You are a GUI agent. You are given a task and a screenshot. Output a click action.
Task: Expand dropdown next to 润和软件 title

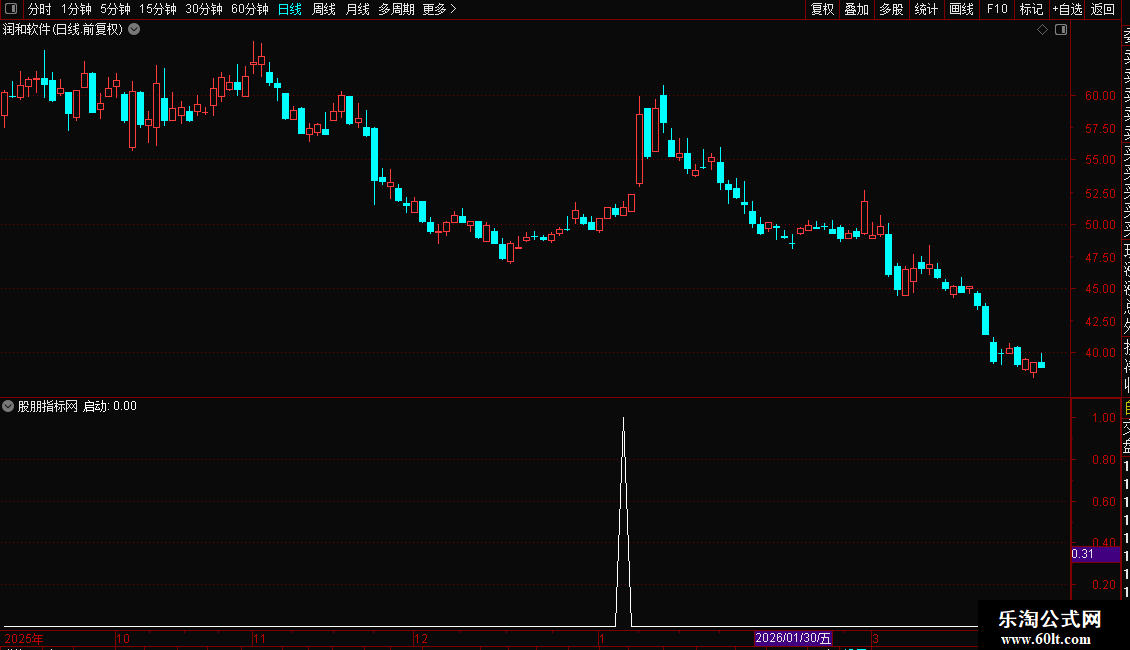point(134,30)
